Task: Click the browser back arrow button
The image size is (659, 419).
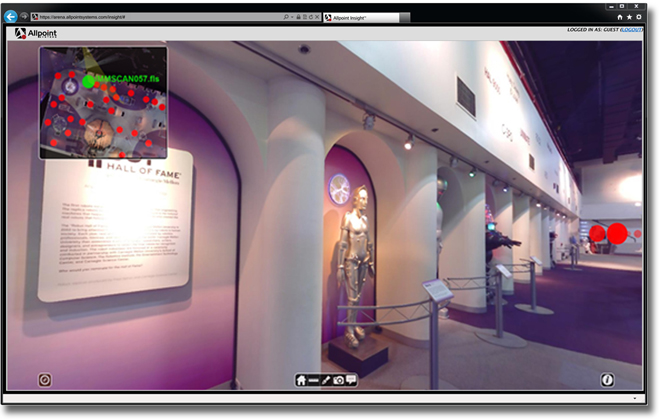Action: tap(11, 17)
